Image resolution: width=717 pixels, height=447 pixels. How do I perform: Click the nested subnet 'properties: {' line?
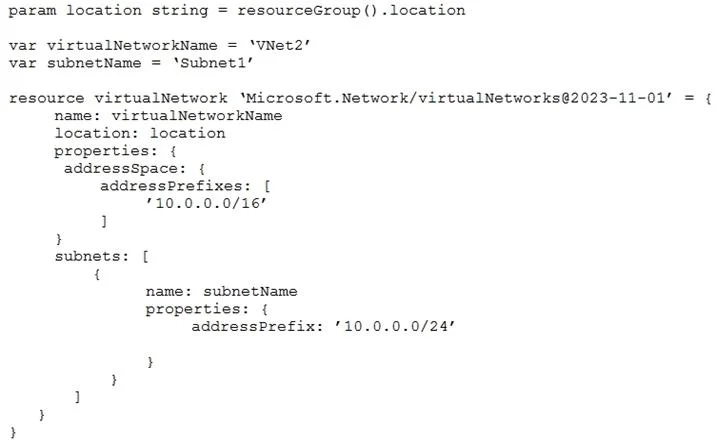[x=207, y=309]
